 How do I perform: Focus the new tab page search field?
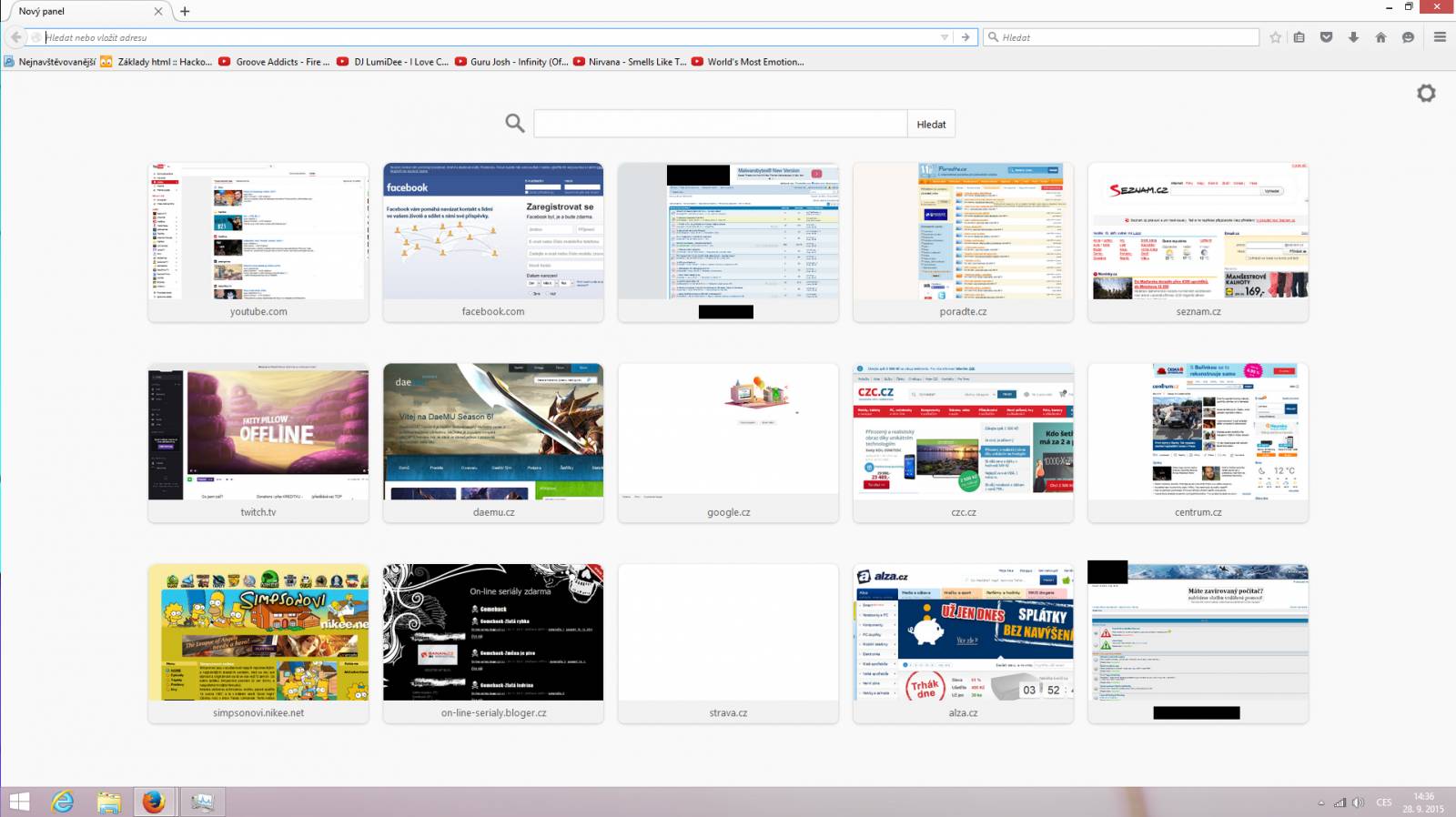(x=720, y=124)
